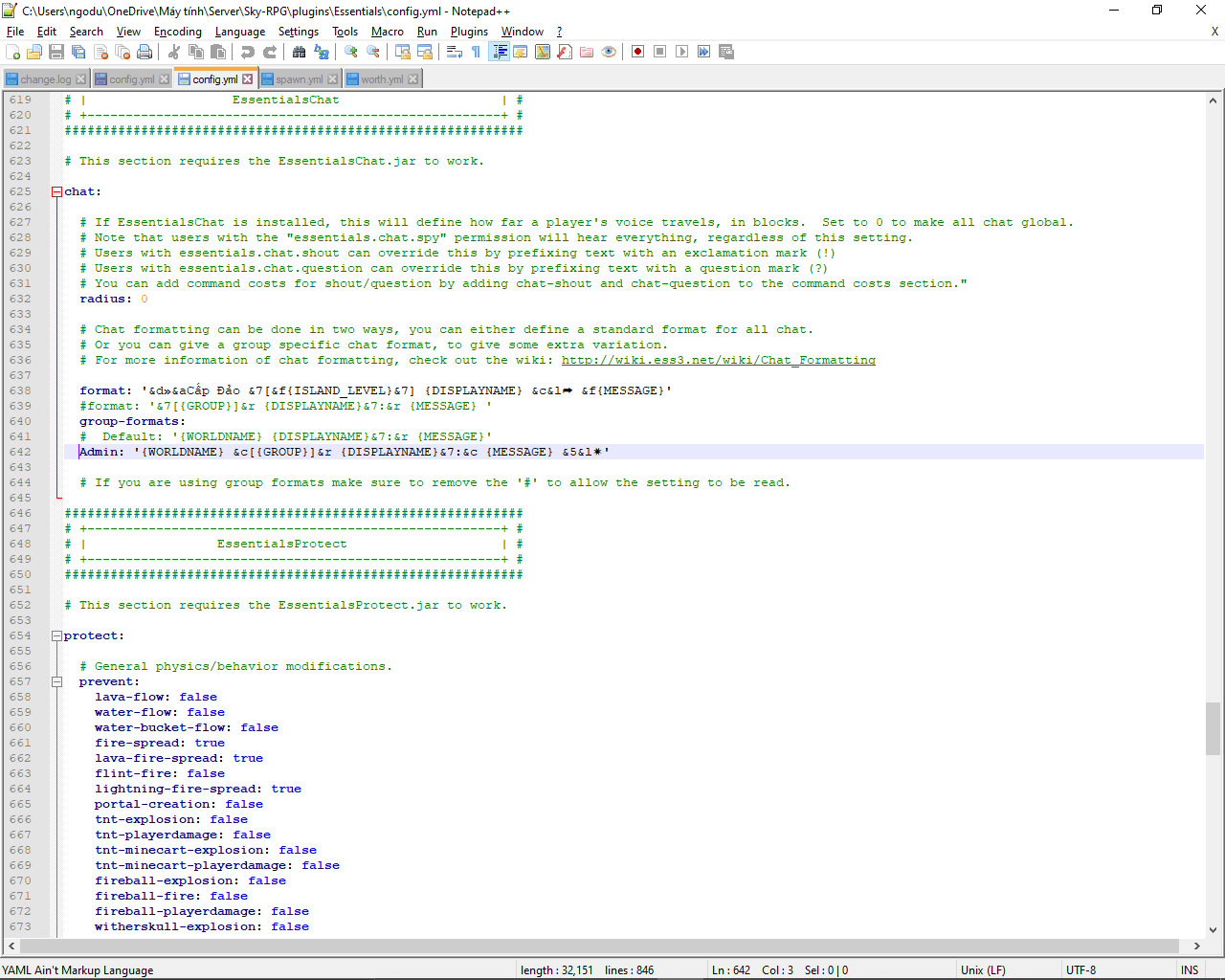Collapse the prevent: block fold marker
The height and width of the screenshot is (980, 1225).
tap(56, 681)
